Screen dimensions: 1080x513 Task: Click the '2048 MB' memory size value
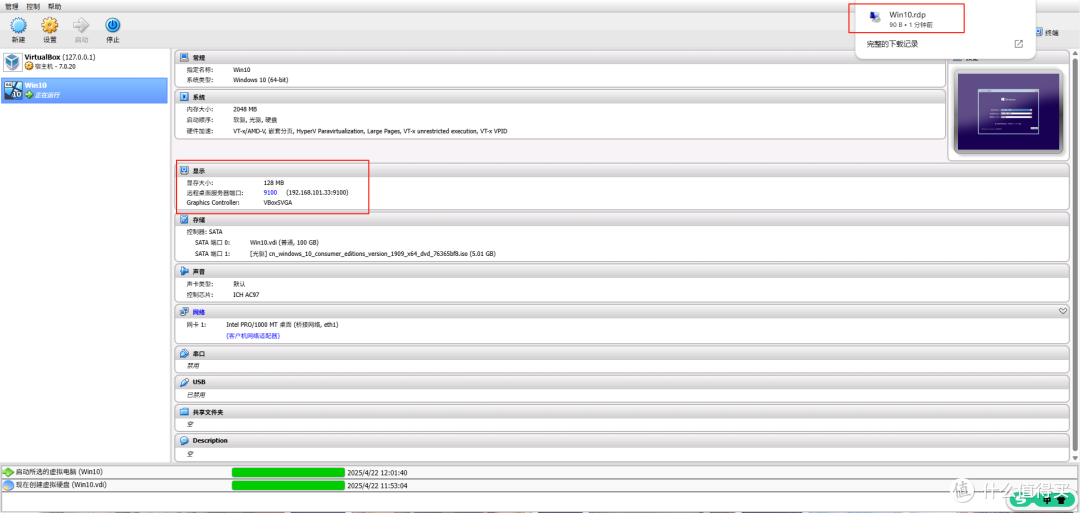point(246,109)
